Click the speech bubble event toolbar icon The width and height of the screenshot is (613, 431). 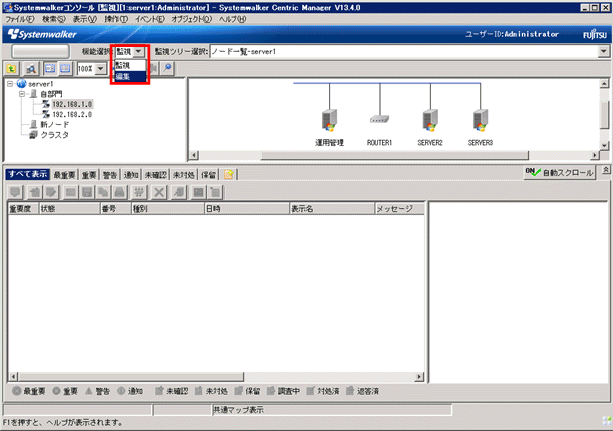click(15, 192)
